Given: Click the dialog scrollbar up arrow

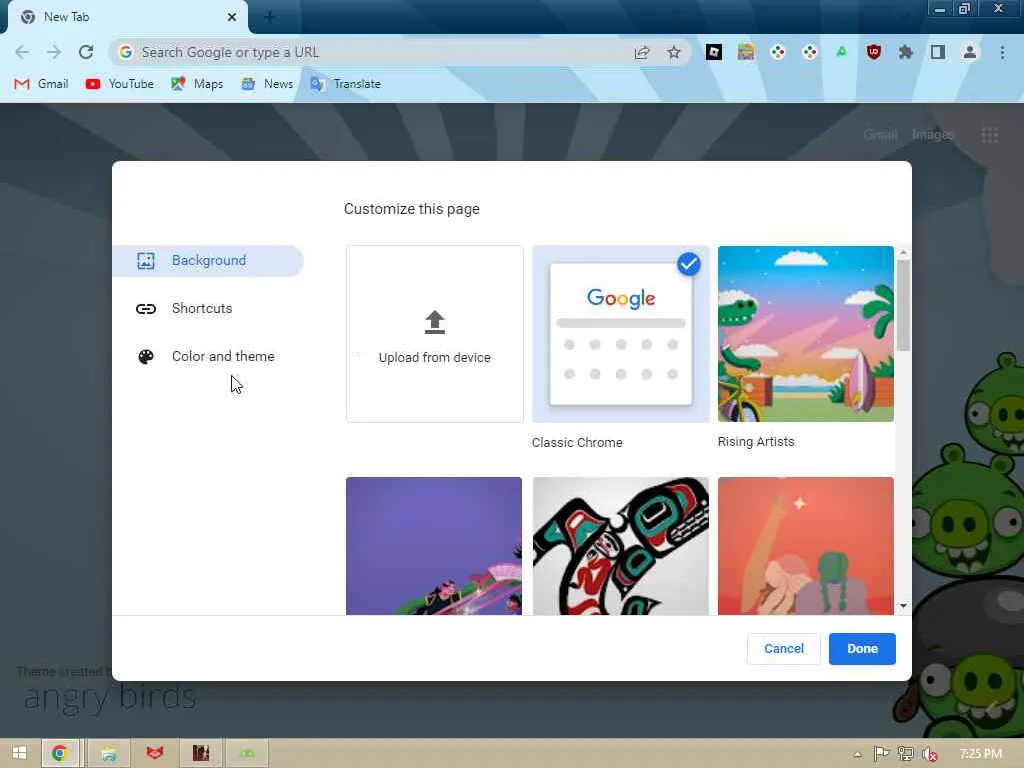Looking at the screenshot, I should click(903, 252).
